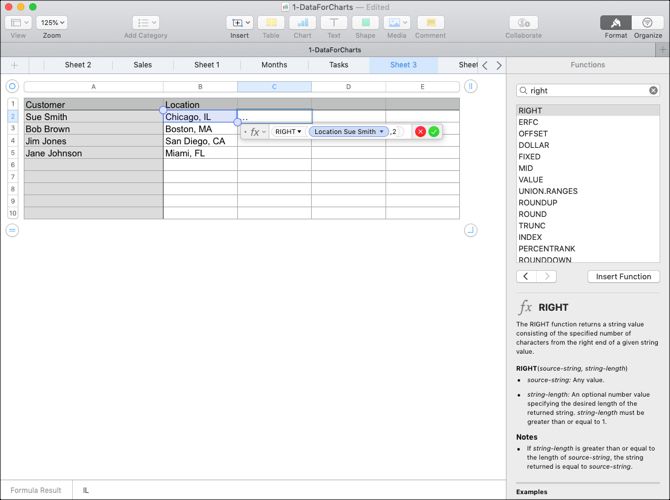Switch to the Sales sheet tab

point(142,65)
